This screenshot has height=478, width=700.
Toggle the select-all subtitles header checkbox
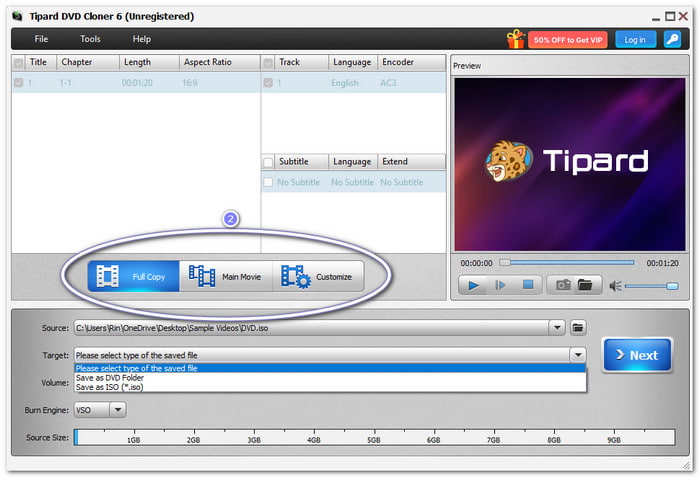pos(268,162)
